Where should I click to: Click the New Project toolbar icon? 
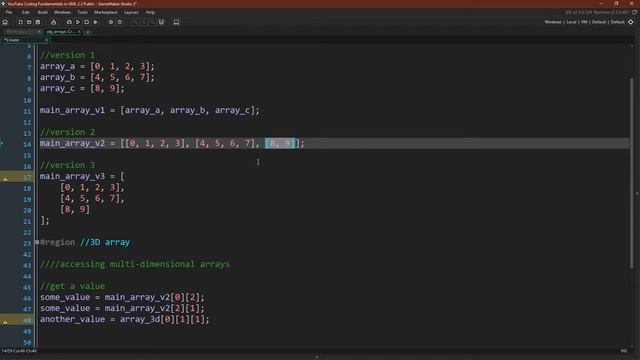pyautogui.click(x=20, y=22)
